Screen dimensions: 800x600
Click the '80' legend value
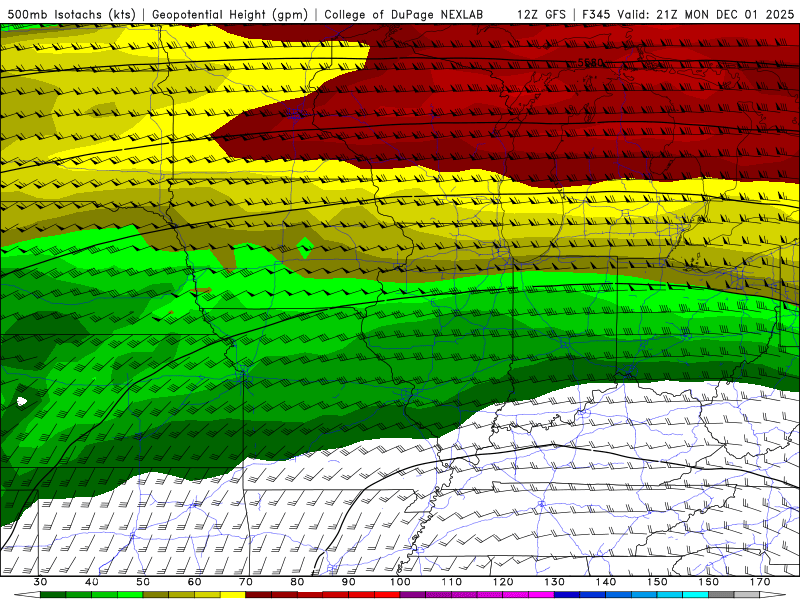pos(297,582)
